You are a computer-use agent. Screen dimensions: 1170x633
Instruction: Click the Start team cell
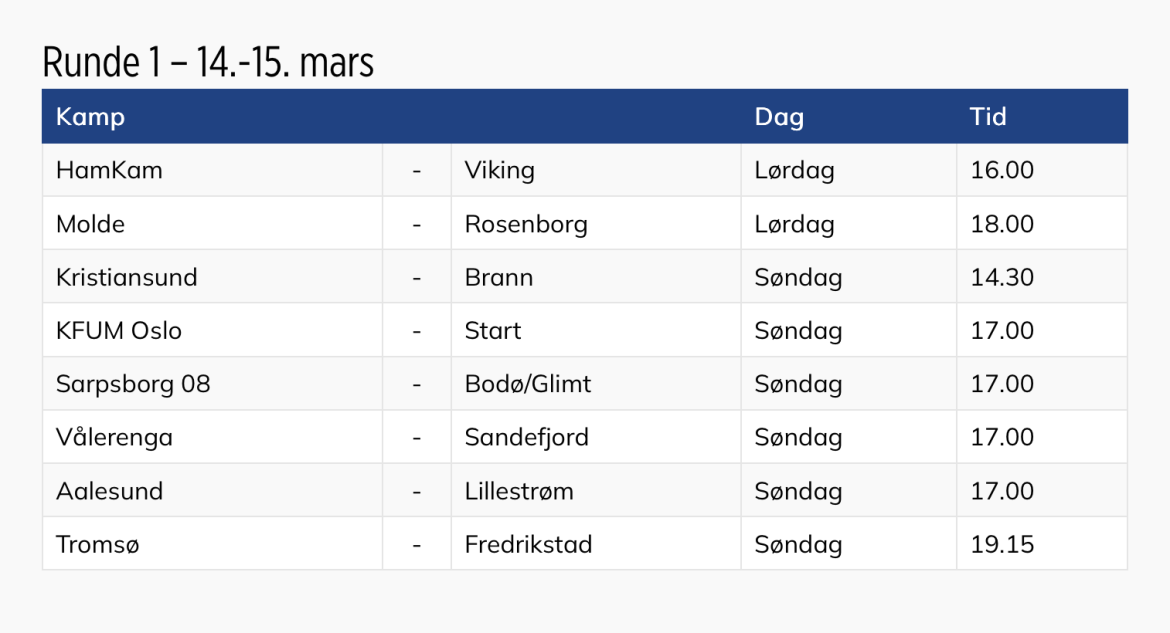493,331
